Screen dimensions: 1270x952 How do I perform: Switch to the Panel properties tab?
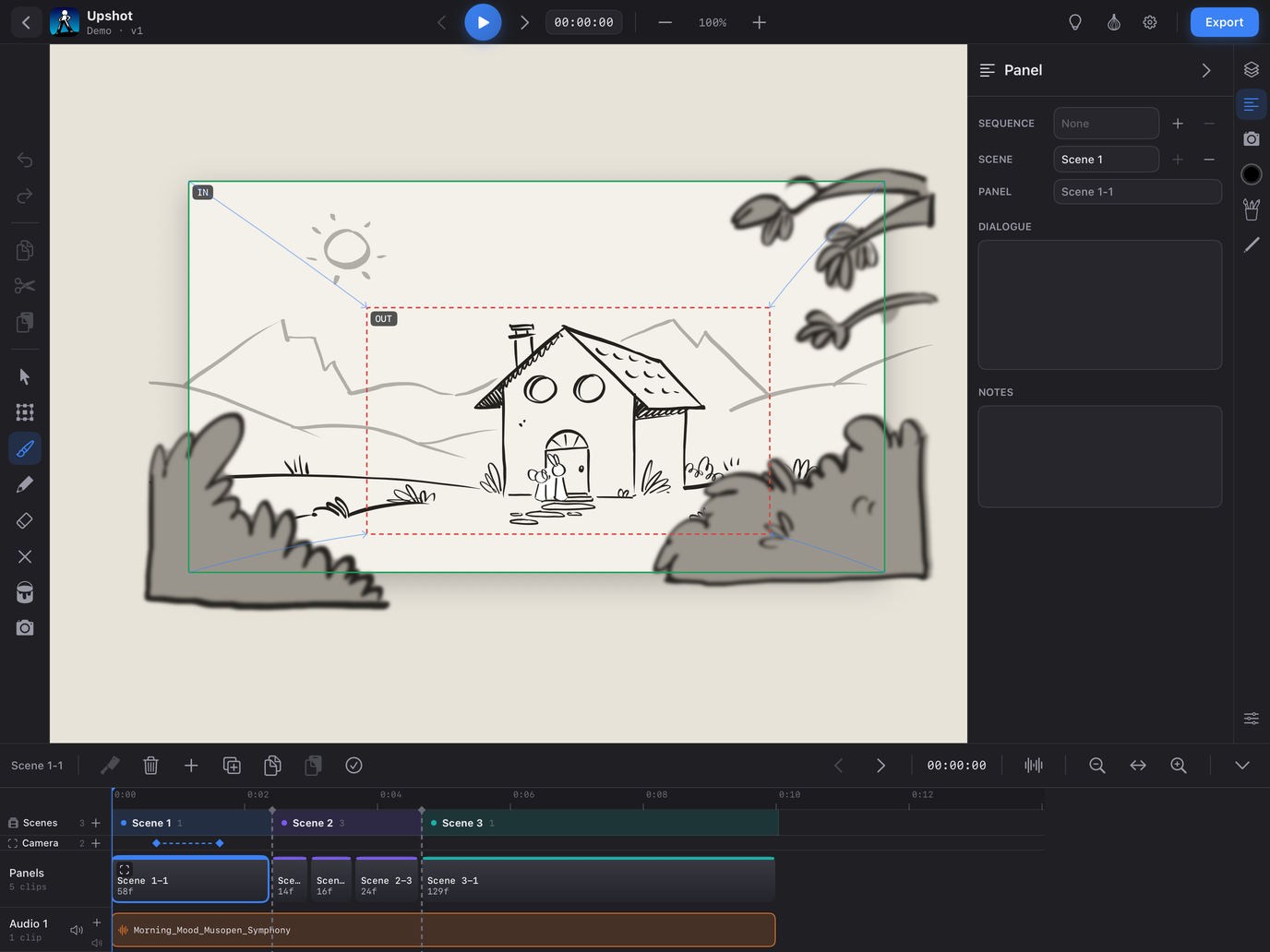[1252, 104]
